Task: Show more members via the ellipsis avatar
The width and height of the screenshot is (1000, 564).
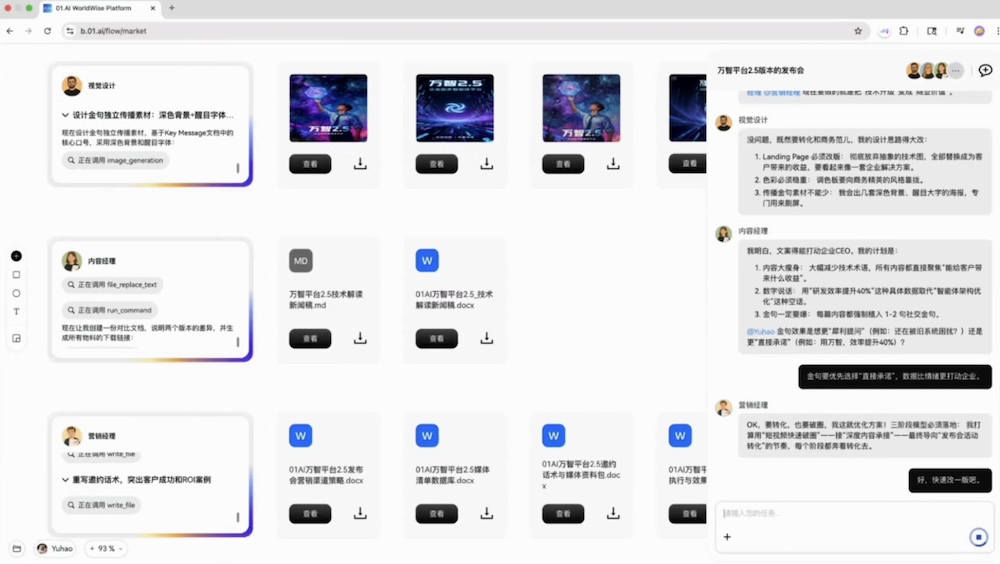Action: [x=956, y=70]
